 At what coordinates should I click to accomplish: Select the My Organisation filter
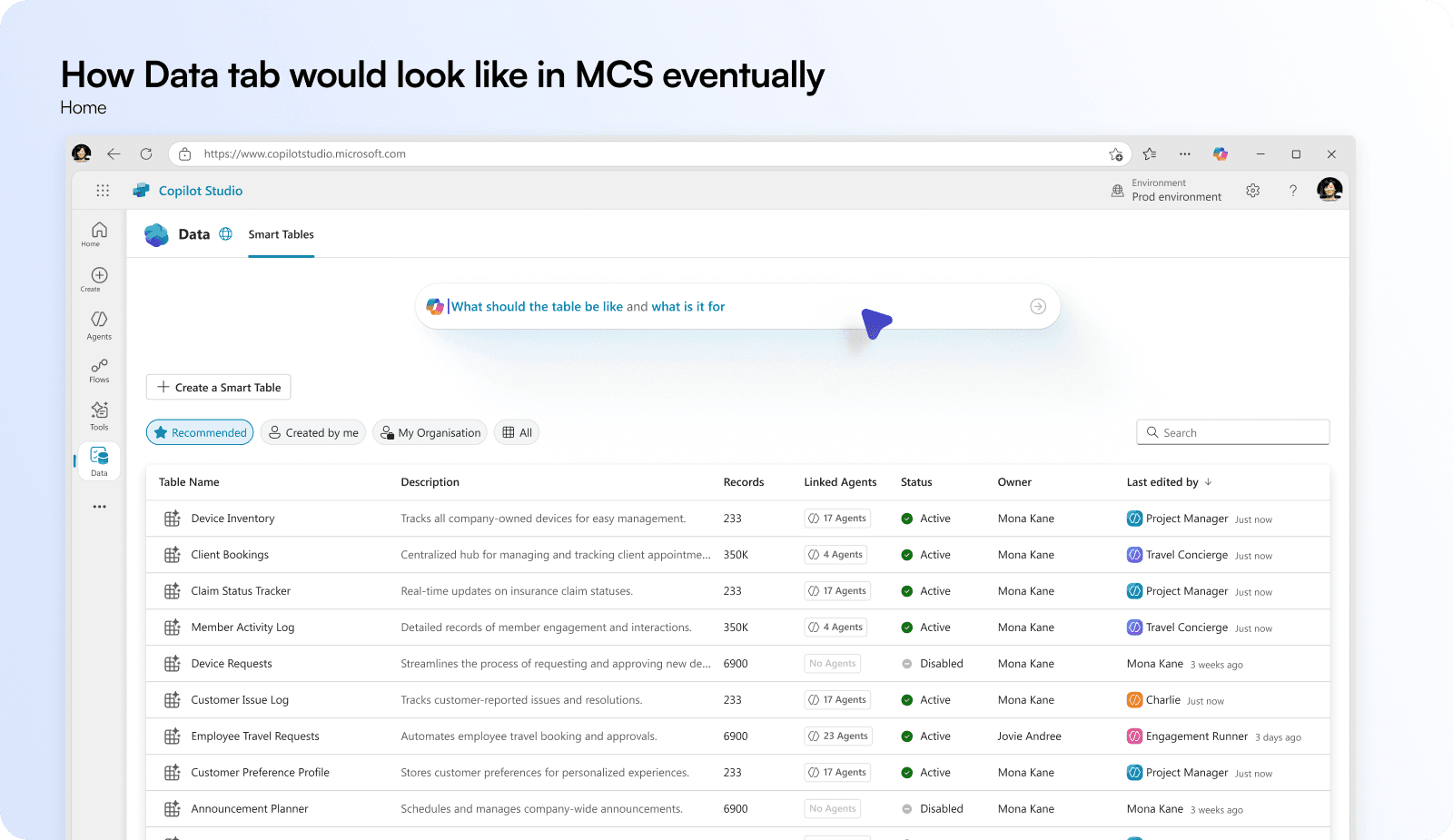(430, 432)
